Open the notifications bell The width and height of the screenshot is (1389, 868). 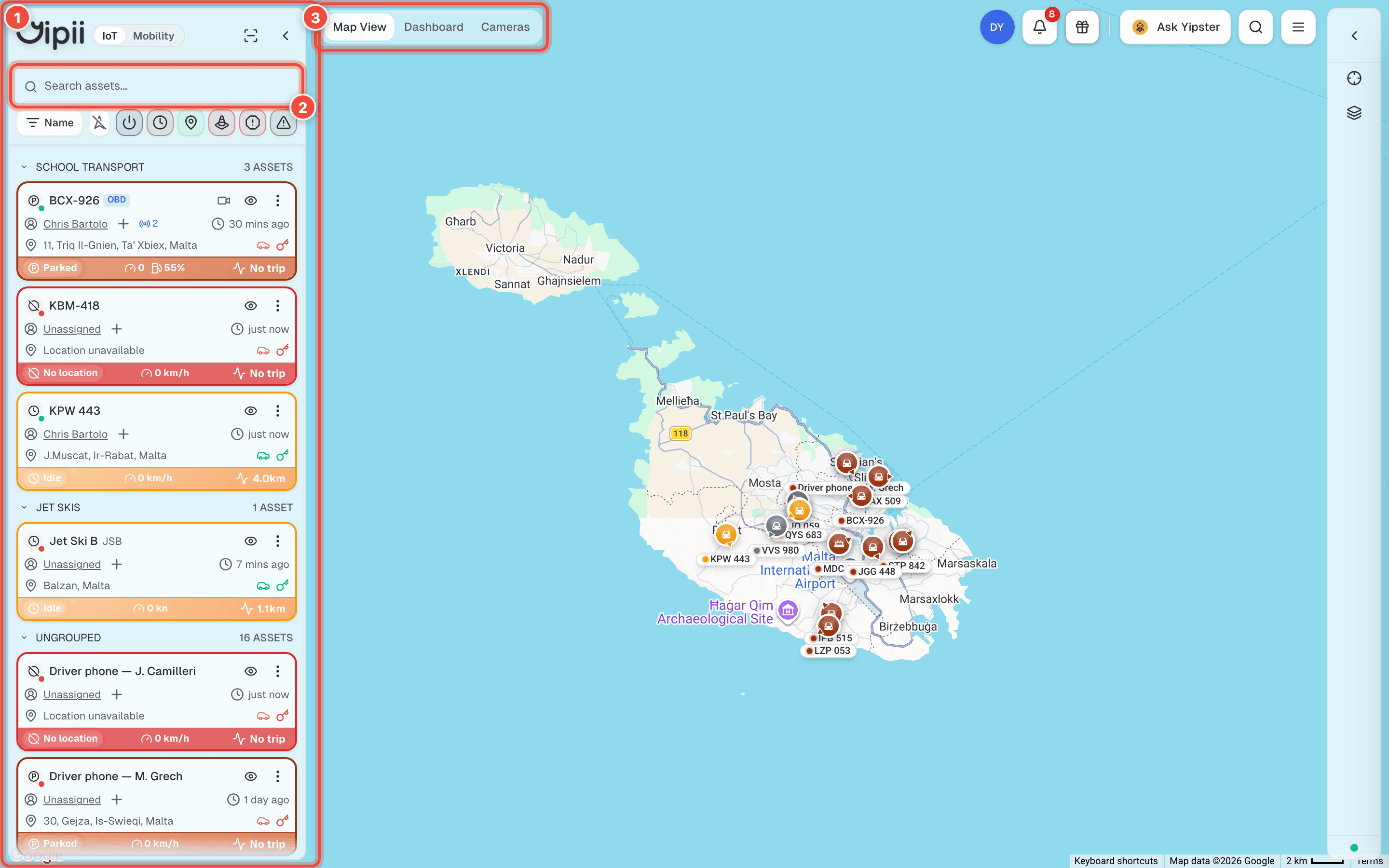[x=1039, y=27]
